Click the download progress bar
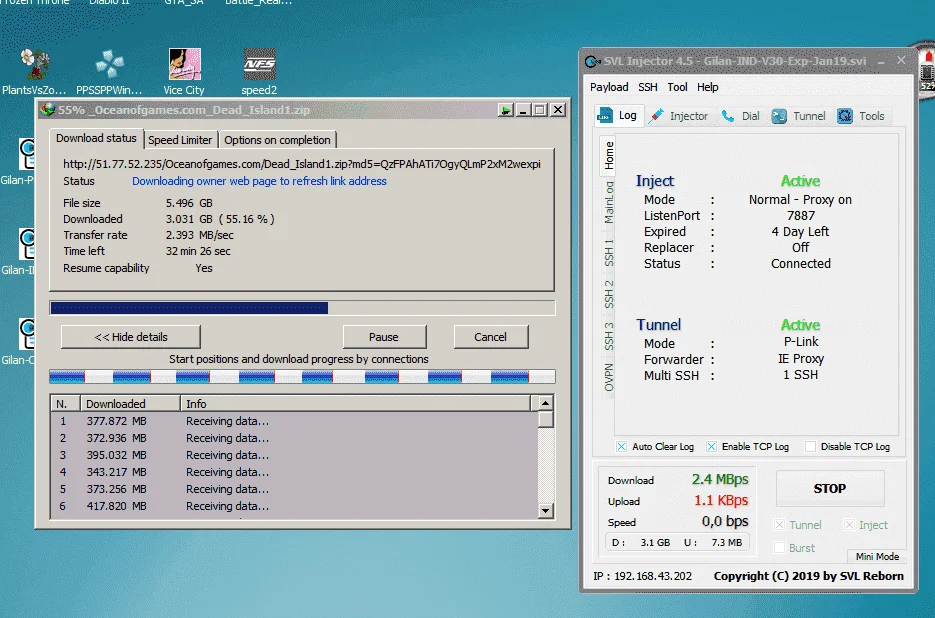The height and width of the screenshot is (618, 935). 302,308
